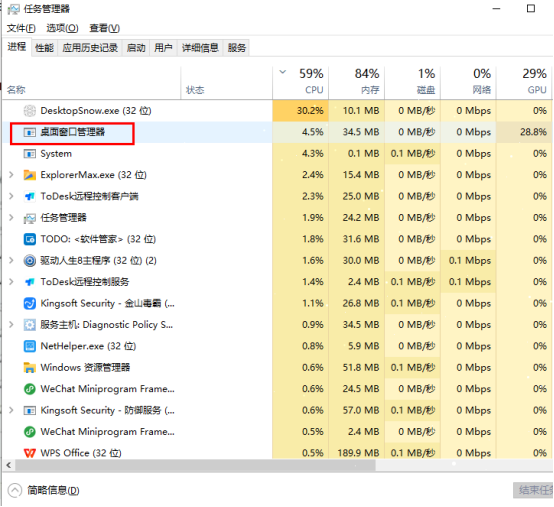Switch to the 用户 tab
The width and height of the screenshot is (554, 507).
[163, 48]
